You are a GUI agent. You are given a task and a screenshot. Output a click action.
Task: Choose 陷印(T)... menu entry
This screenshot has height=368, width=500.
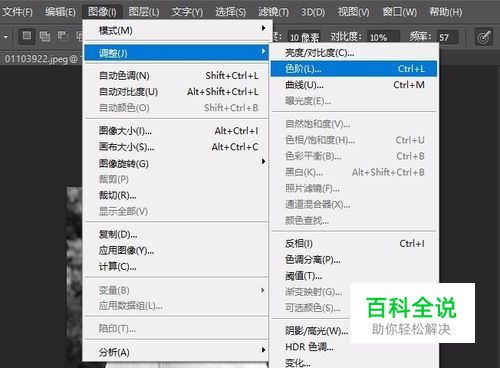[x=176, y=329]
